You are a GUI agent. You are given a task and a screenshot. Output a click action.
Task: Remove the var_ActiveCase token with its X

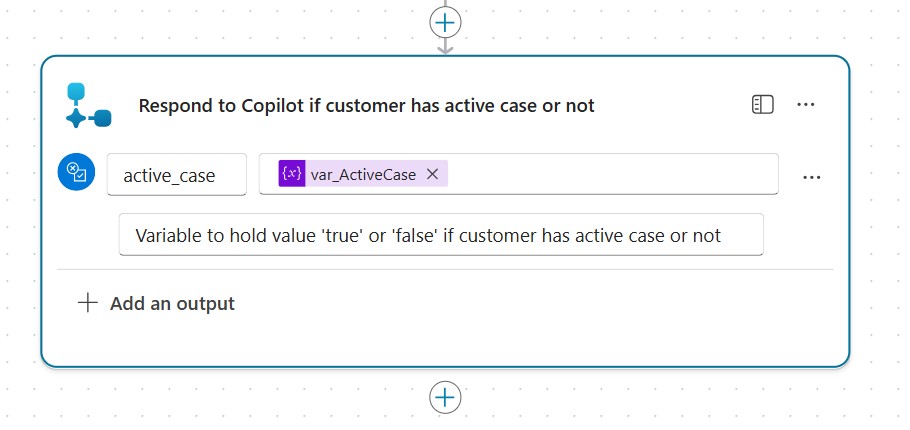(x=432, y=174)
